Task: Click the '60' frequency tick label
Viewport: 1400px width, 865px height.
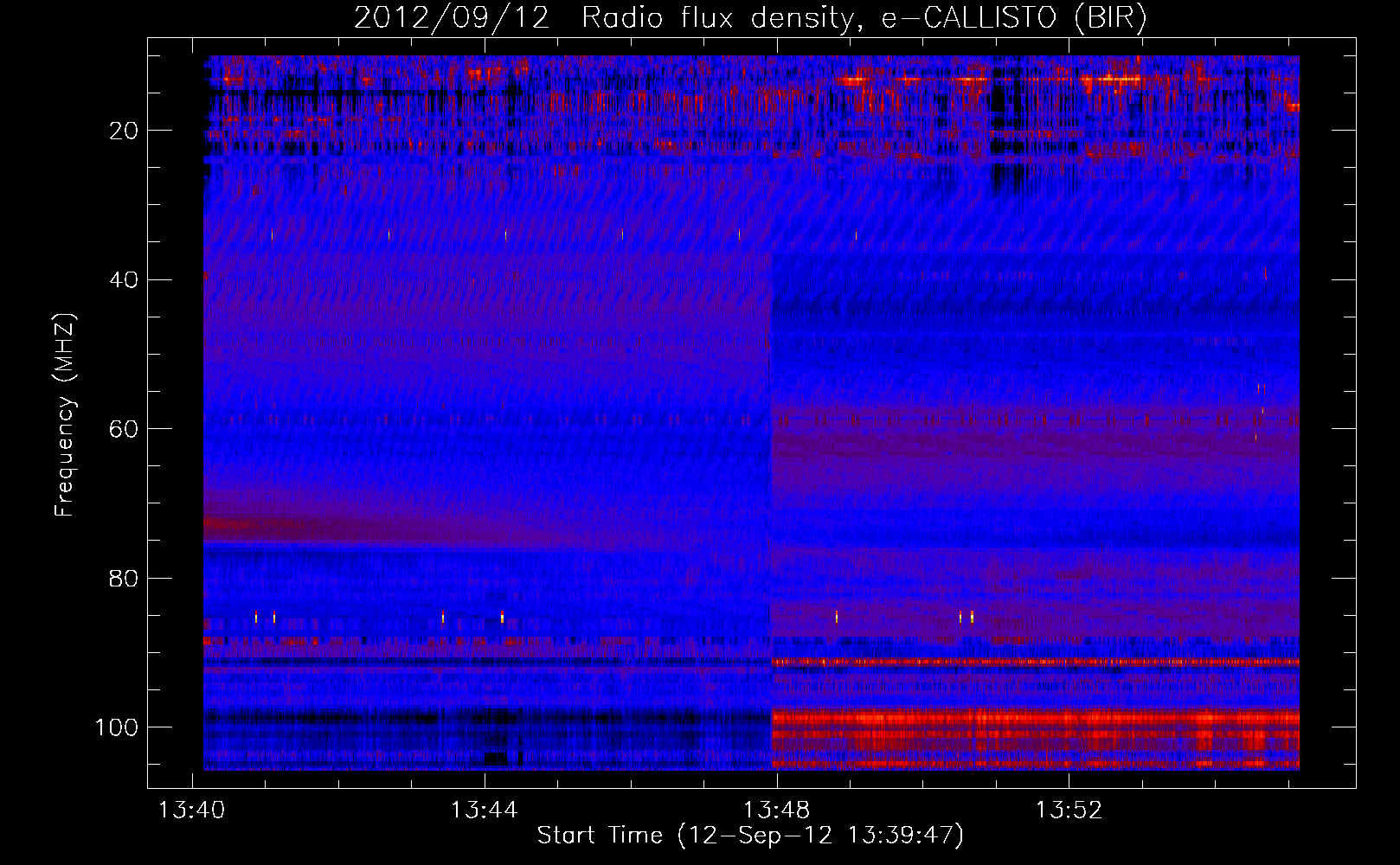Action: [125, 429]
